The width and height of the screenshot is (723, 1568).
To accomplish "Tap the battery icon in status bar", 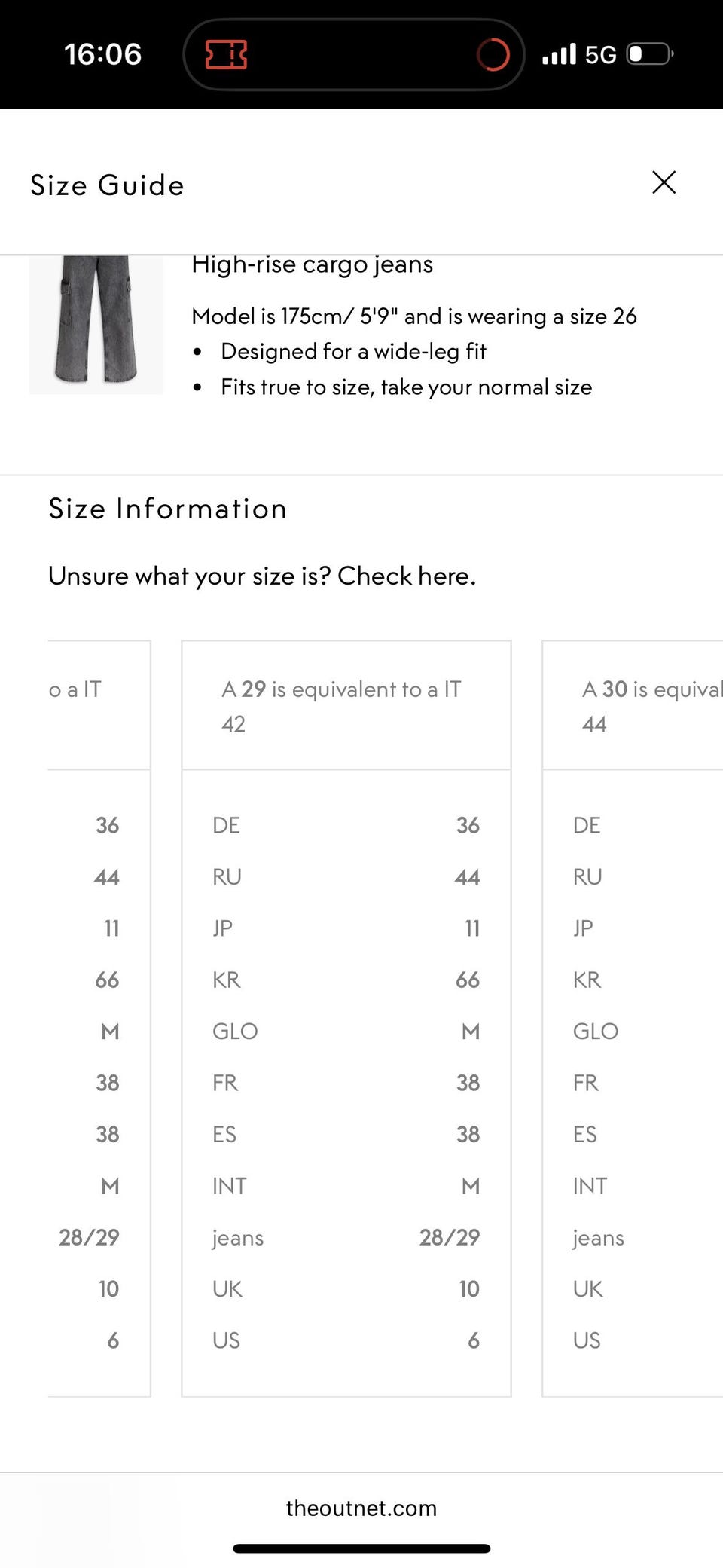I will click(x=650, y=54).
